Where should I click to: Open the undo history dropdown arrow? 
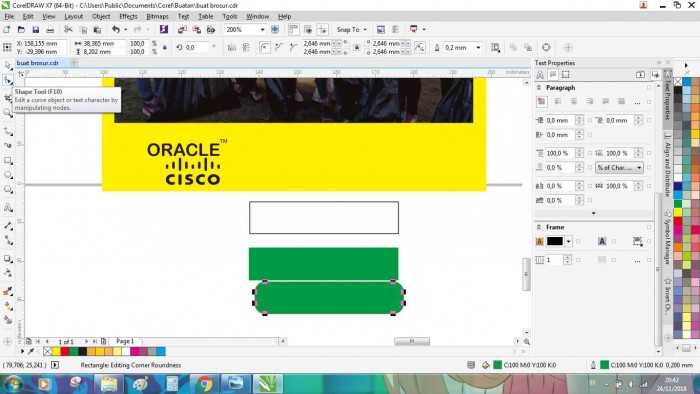click(125, 29)
